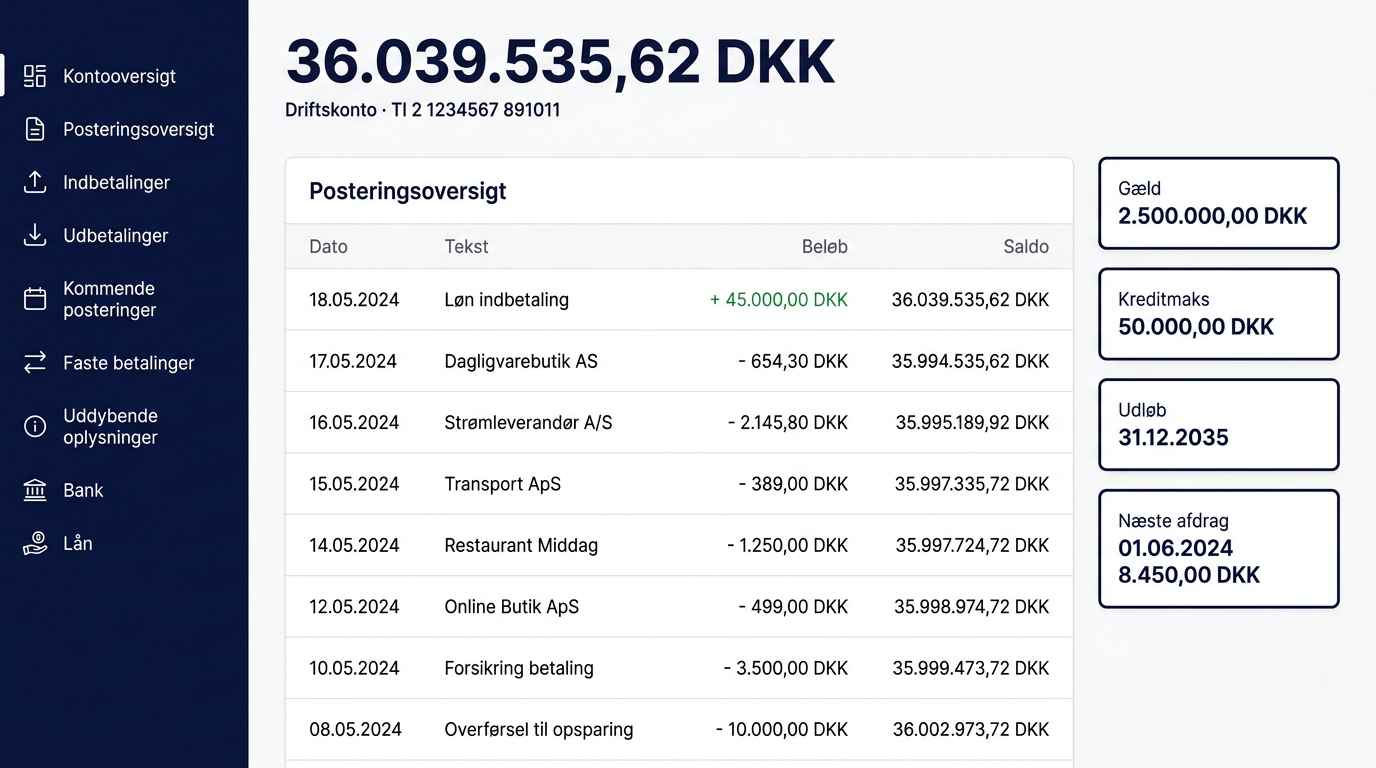Image resolution: width=1376 pixels, height=768 pixels.
Task: Click the Faste betalinger arrows icon
Action: 35,363
